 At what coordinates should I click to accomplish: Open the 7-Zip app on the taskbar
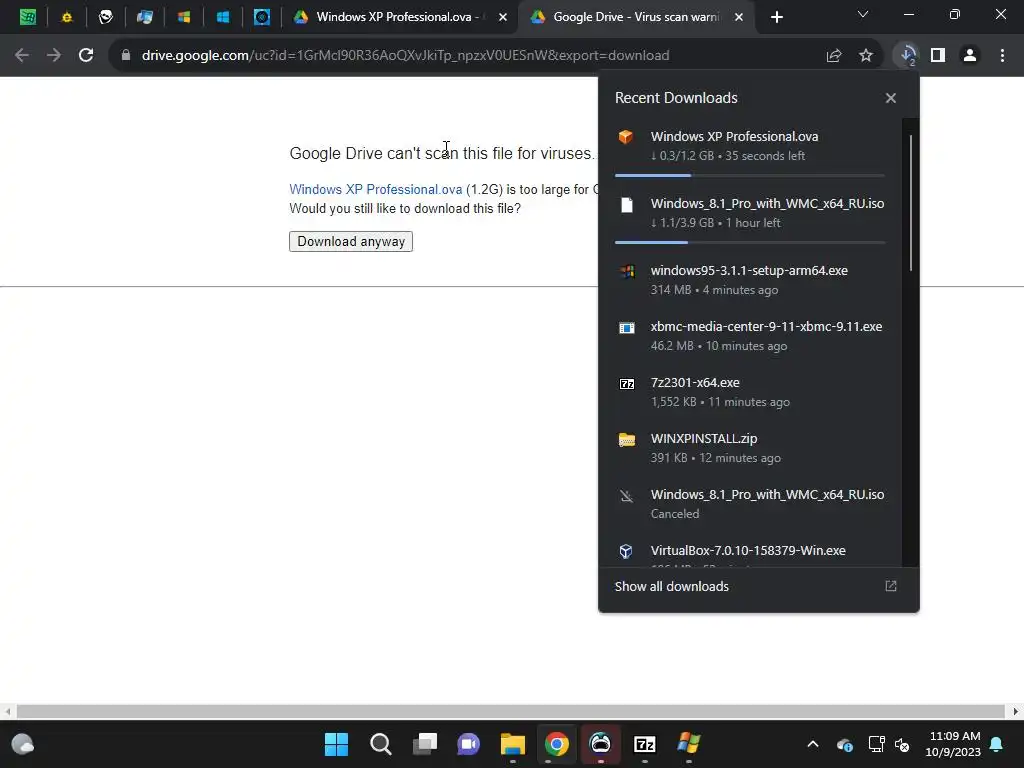coord(645,744)
